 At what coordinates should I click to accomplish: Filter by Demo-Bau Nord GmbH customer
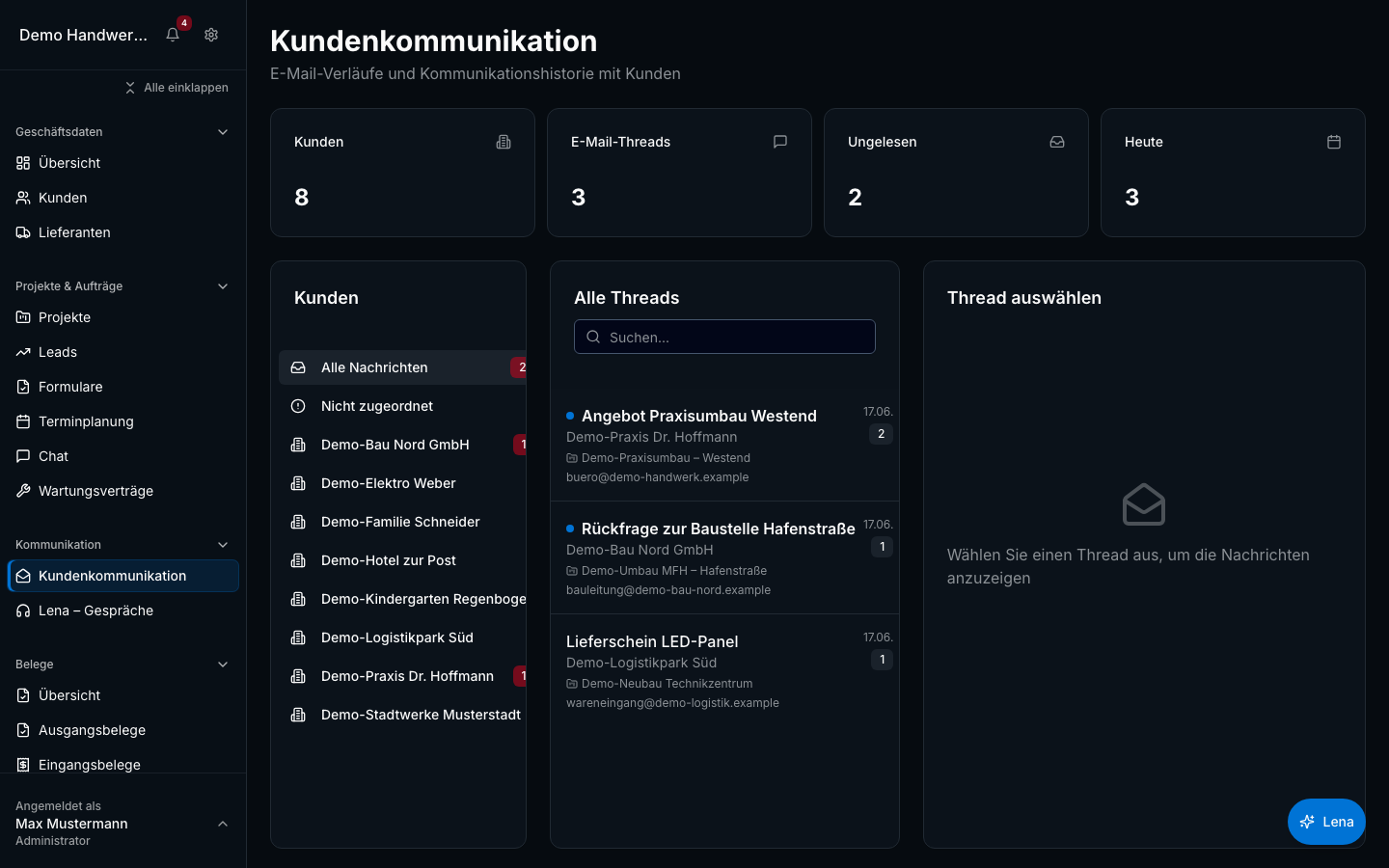[402, 445]
